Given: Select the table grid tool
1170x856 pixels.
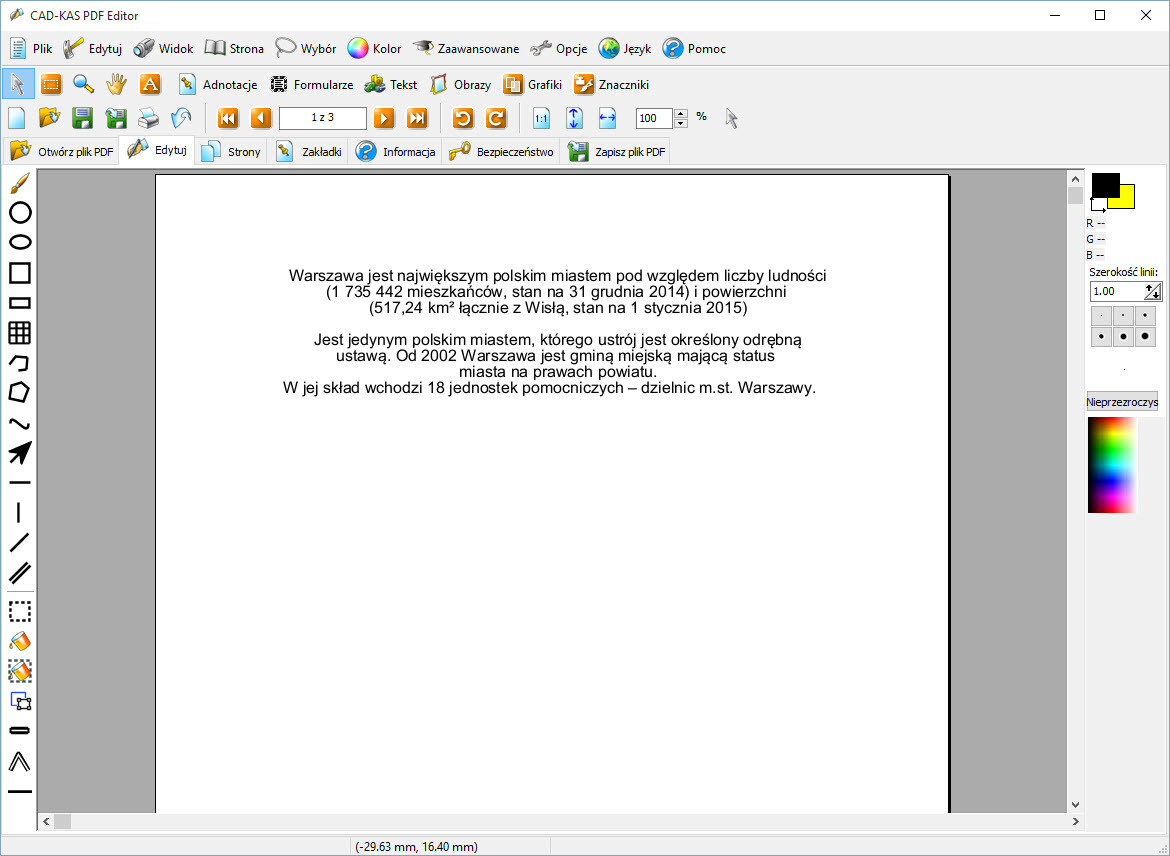Looking at the screenshot, I should 19,333.
